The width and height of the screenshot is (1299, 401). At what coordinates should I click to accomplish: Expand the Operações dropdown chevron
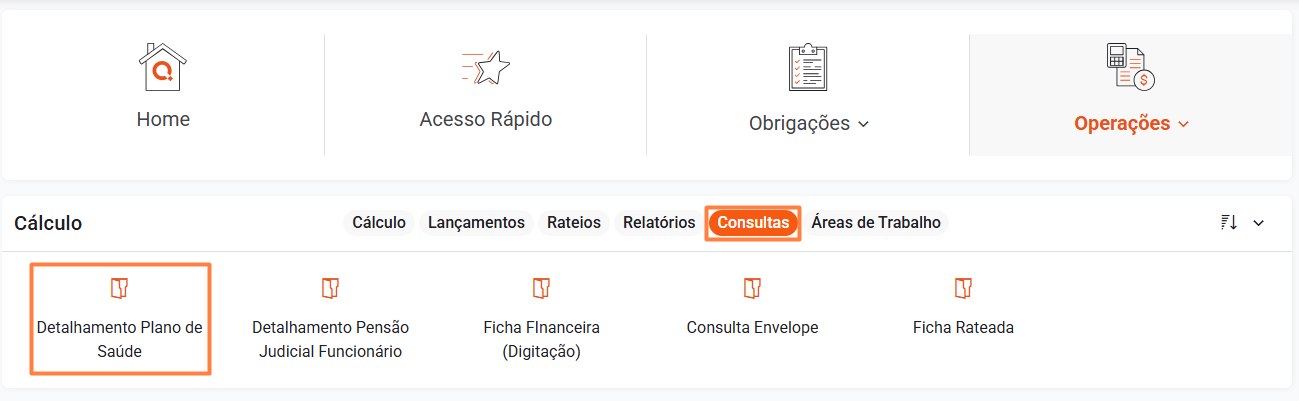click(1184, 125)
